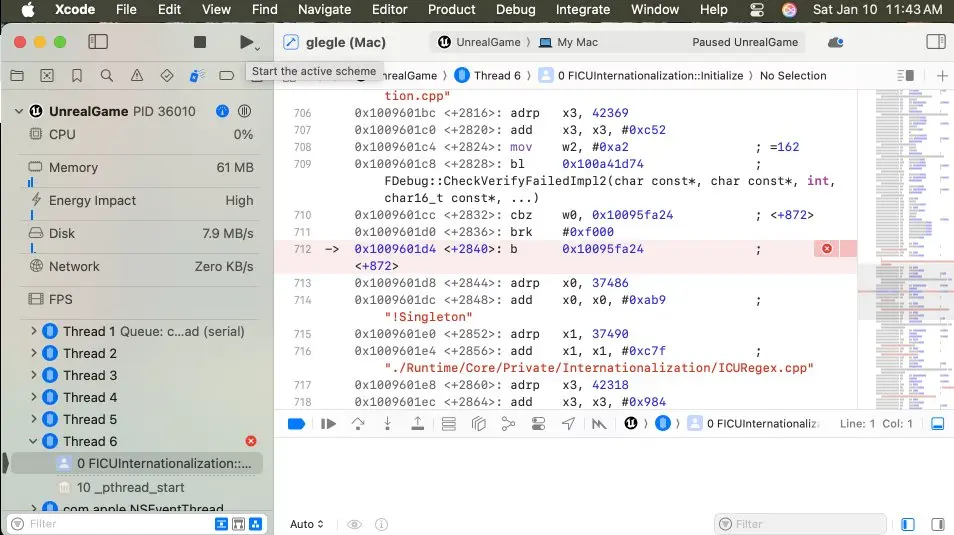Image resolution: width=954 pixels, height=535 pixels.
Task: Open the Product menu
Action: pos(451,10)
